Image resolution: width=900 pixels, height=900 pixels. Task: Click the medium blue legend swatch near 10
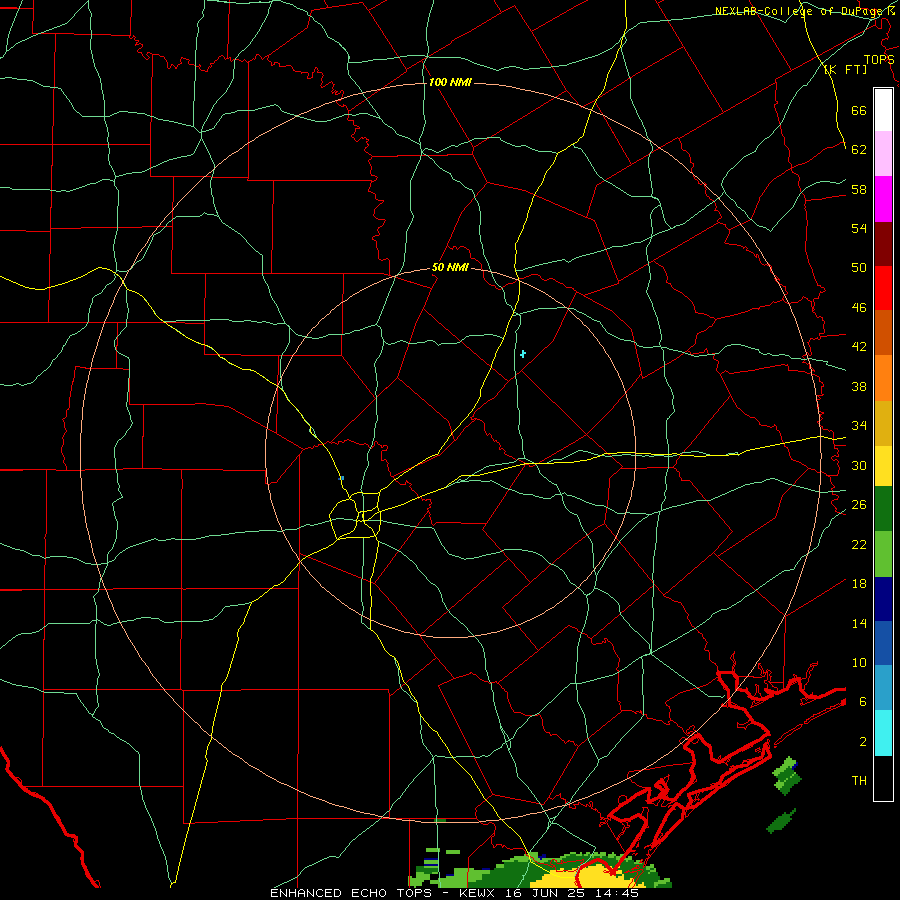[x=883, y=643]
